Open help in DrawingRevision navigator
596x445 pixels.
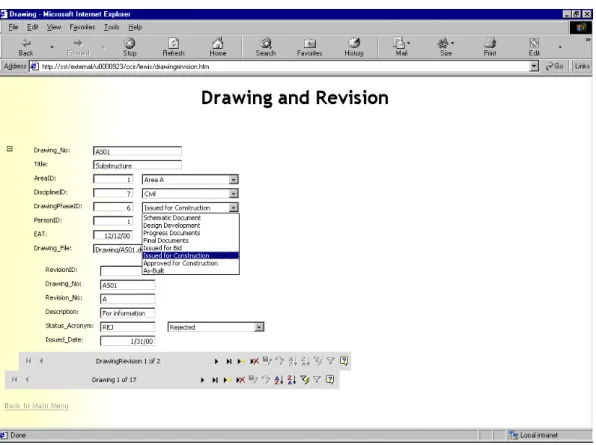click(344, 361)
